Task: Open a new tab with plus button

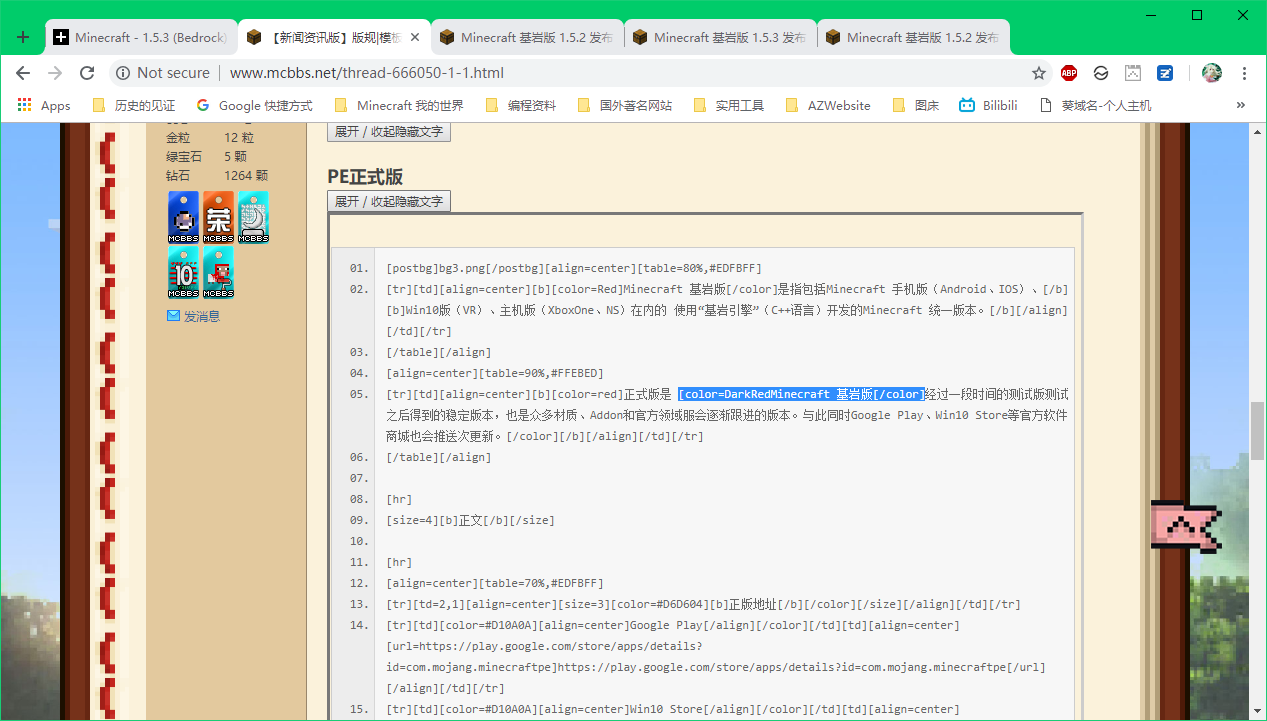Action: coord(23,37)
